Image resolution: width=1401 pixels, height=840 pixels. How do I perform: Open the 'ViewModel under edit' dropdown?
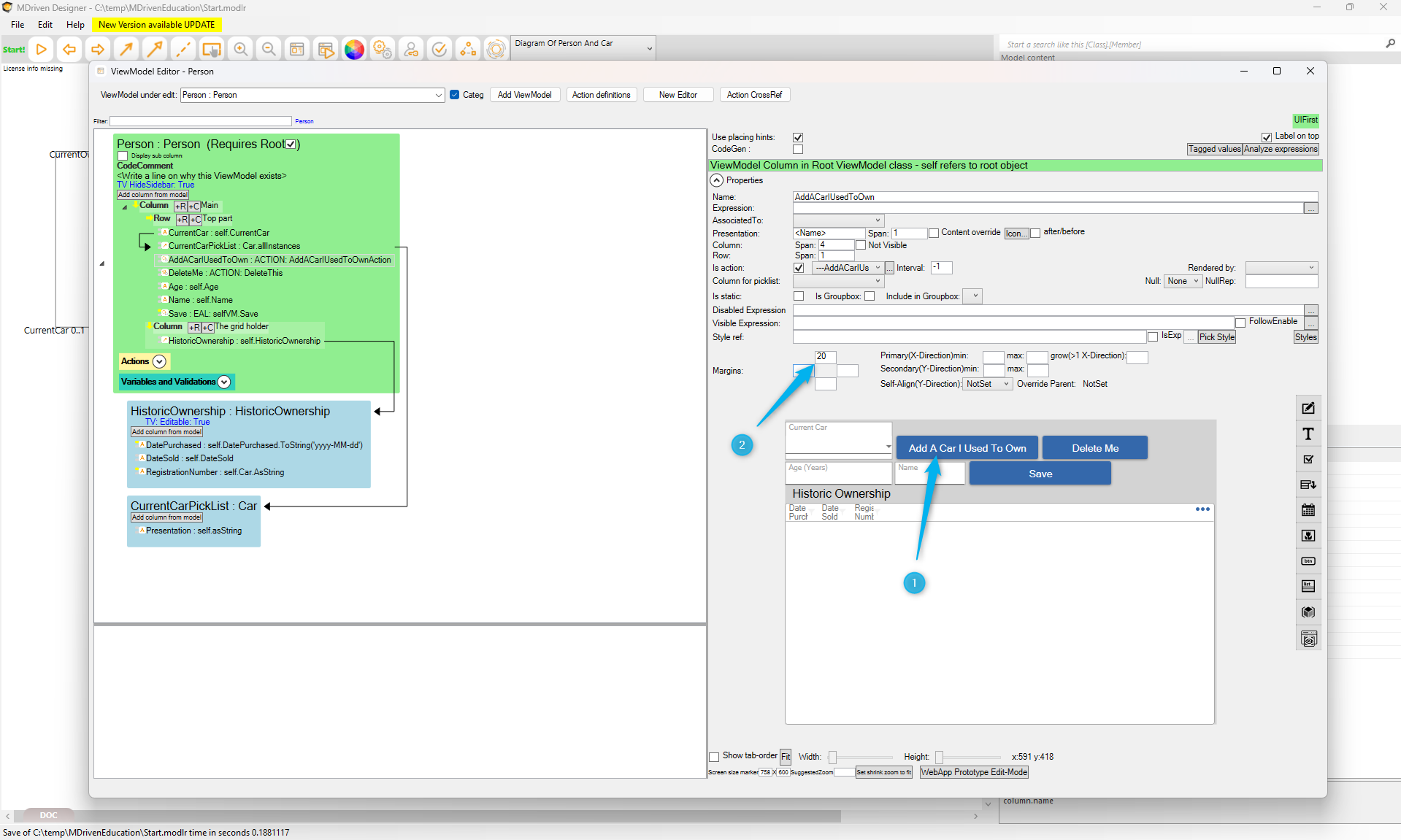click(438, 95)
